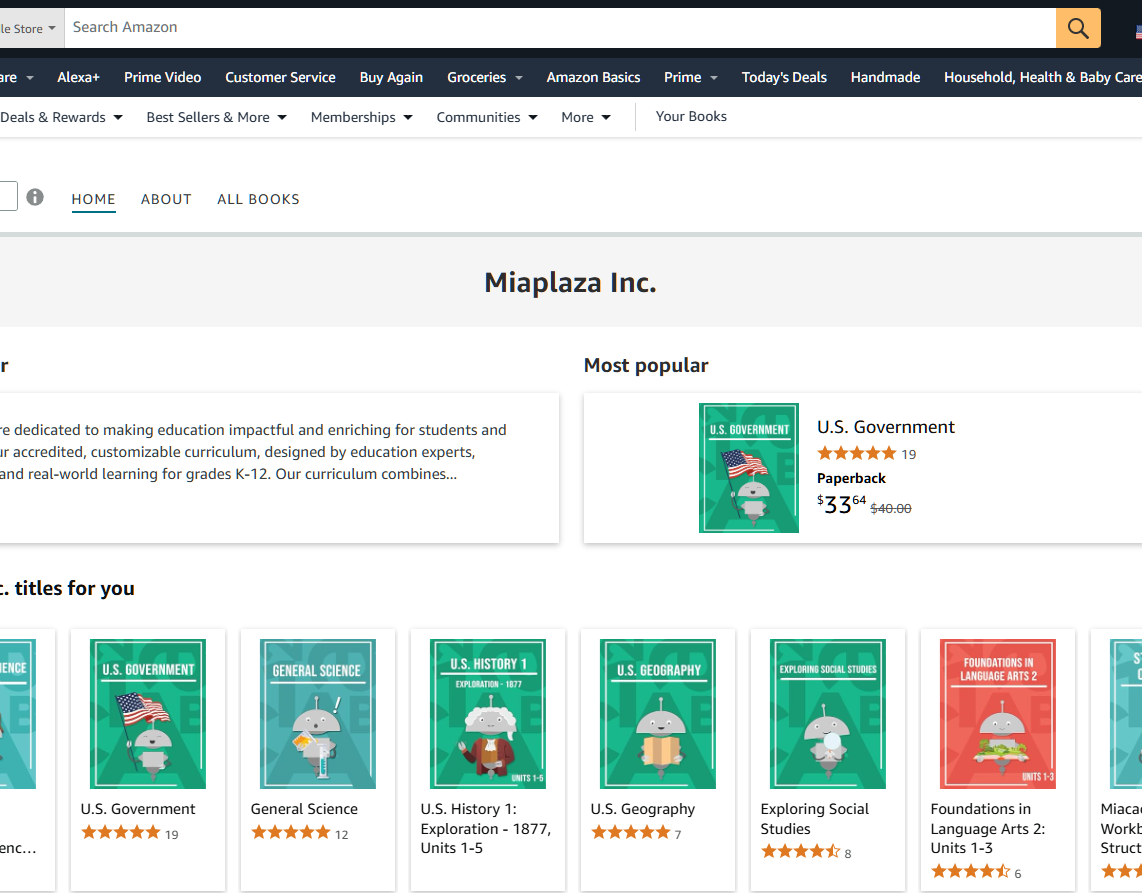Click Exploring Social Studies rating with 8 reviews

[806, 852]
